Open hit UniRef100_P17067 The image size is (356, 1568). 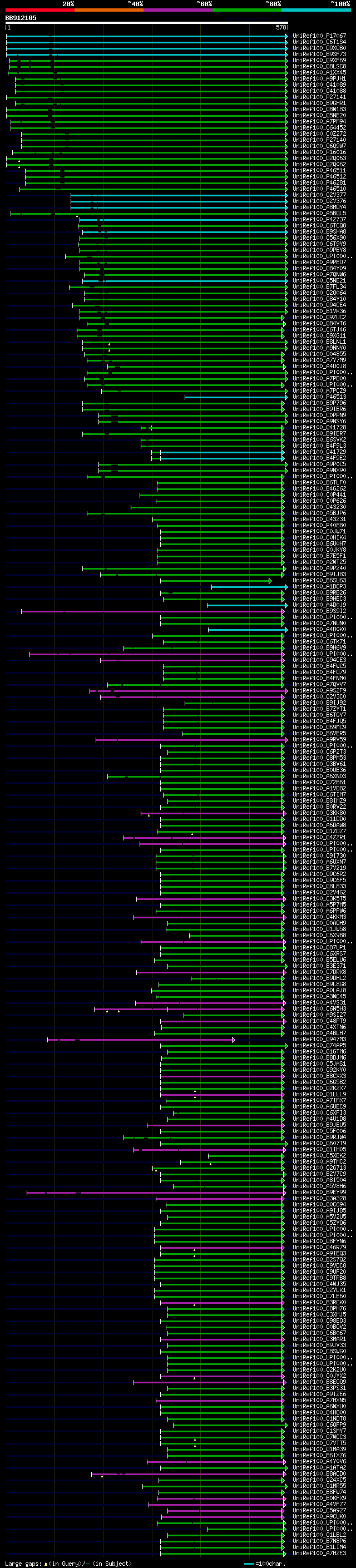point(319,36)
